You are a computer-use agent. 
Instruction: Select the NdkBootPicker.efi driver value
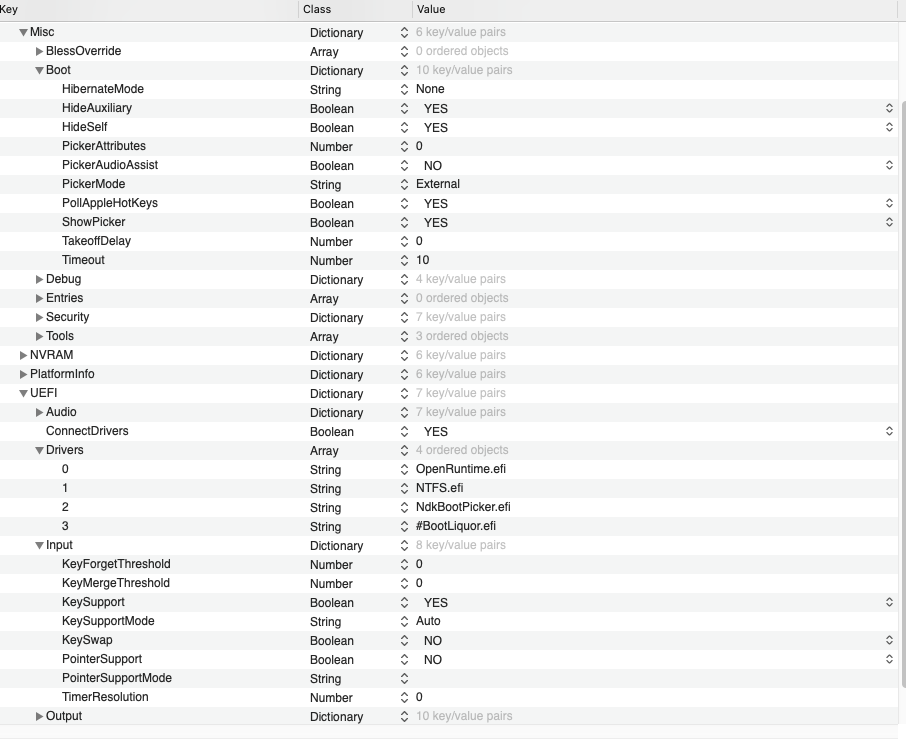(x=463, y=507)
